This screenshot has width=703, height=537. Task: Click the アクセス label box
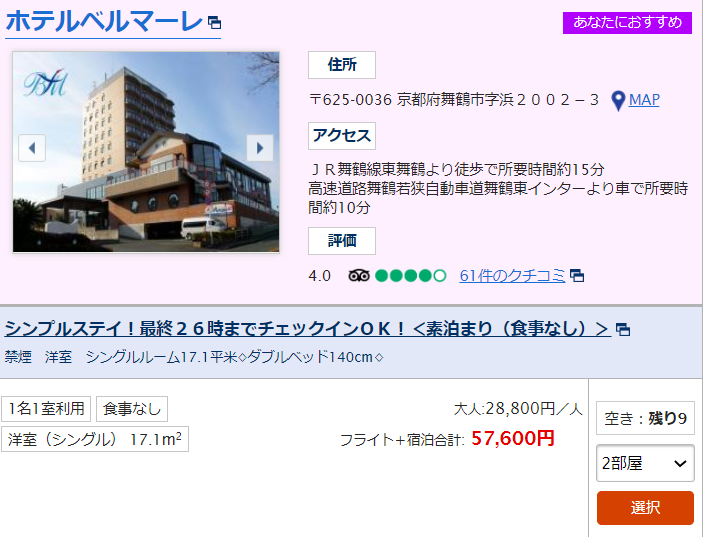[x=342, y=136]
